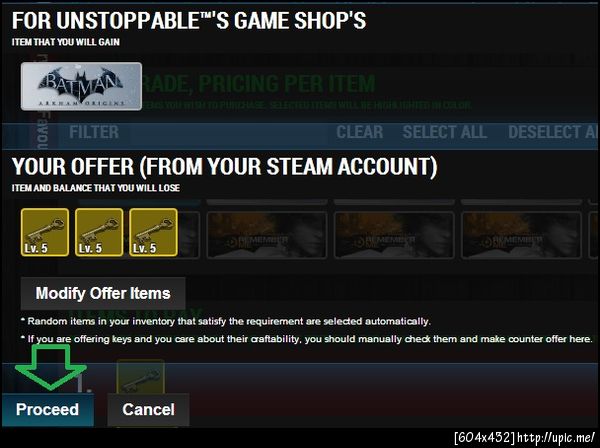Click the key craftability notice text

(x=307, y=339)
